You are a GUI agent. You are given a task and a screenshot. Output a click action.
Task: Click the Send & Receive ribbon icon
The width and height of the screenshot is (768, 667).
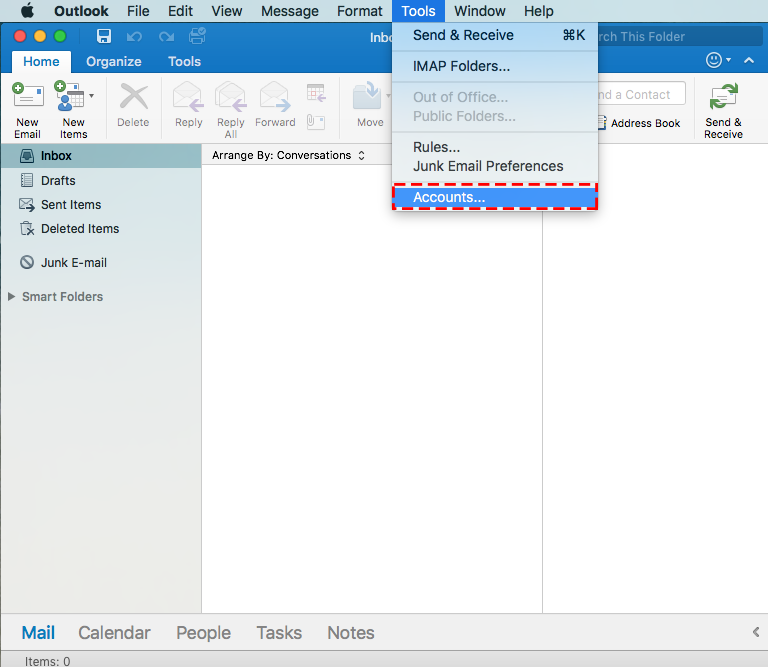pyautogui.click(x=723, y=96)
